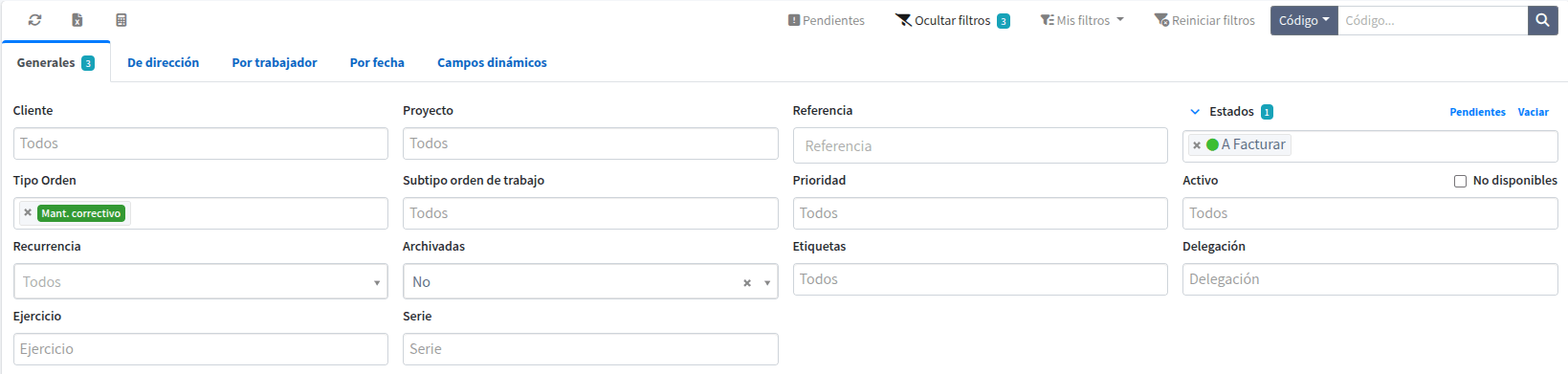This screenshot has width=1568, height=374.
Task: Remove the A Facturar state tag
Action: click(x=1197, y=145)
